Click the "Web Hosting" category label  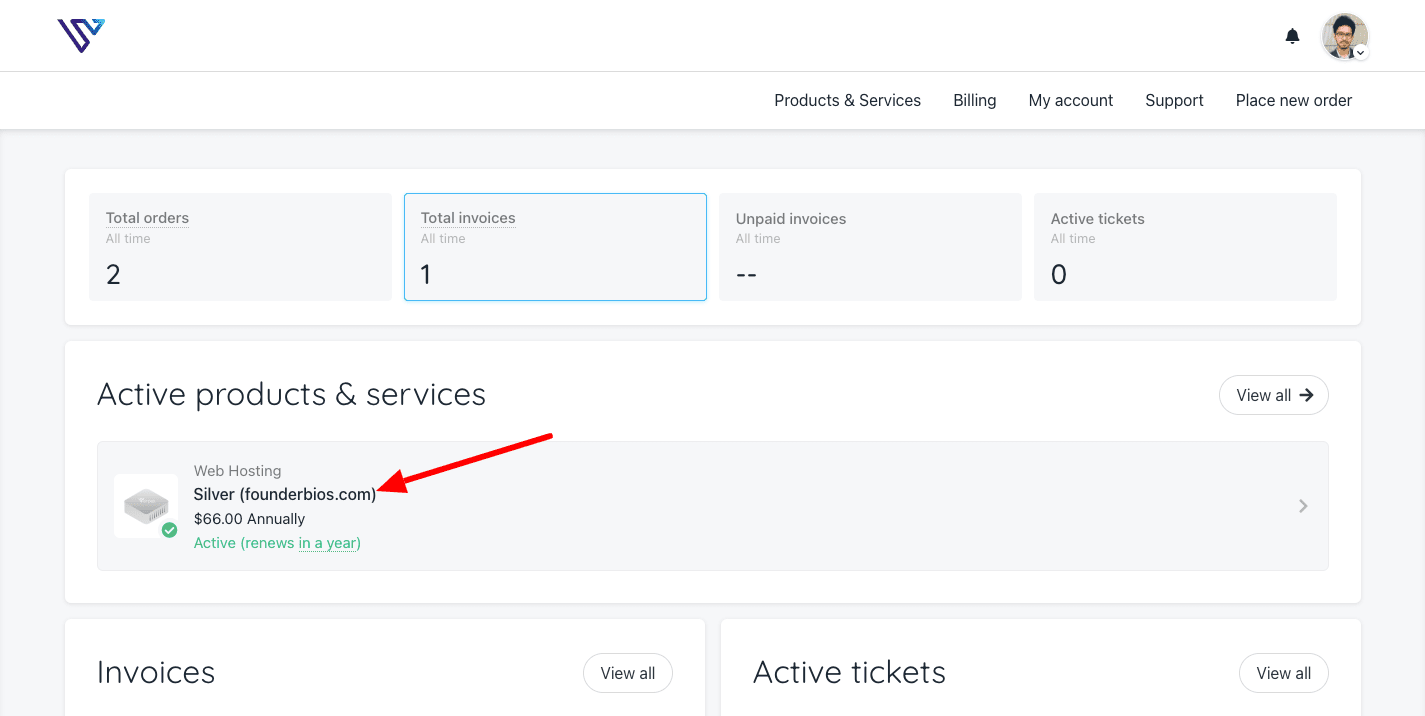click(x=237, y=470)
